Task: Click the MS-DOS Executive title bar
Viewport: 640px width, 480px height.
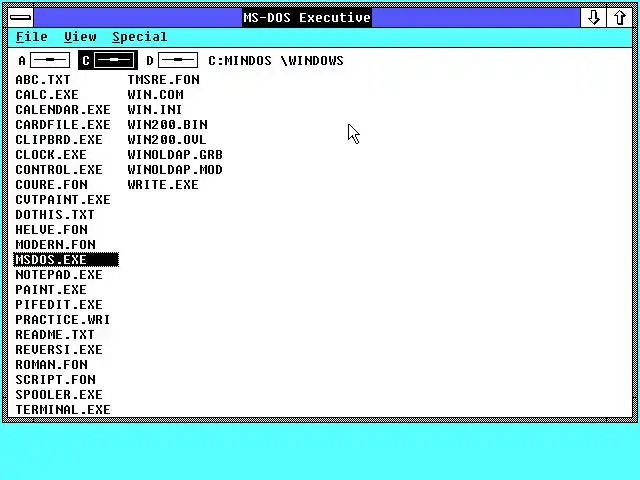Action: pos(307,18)
